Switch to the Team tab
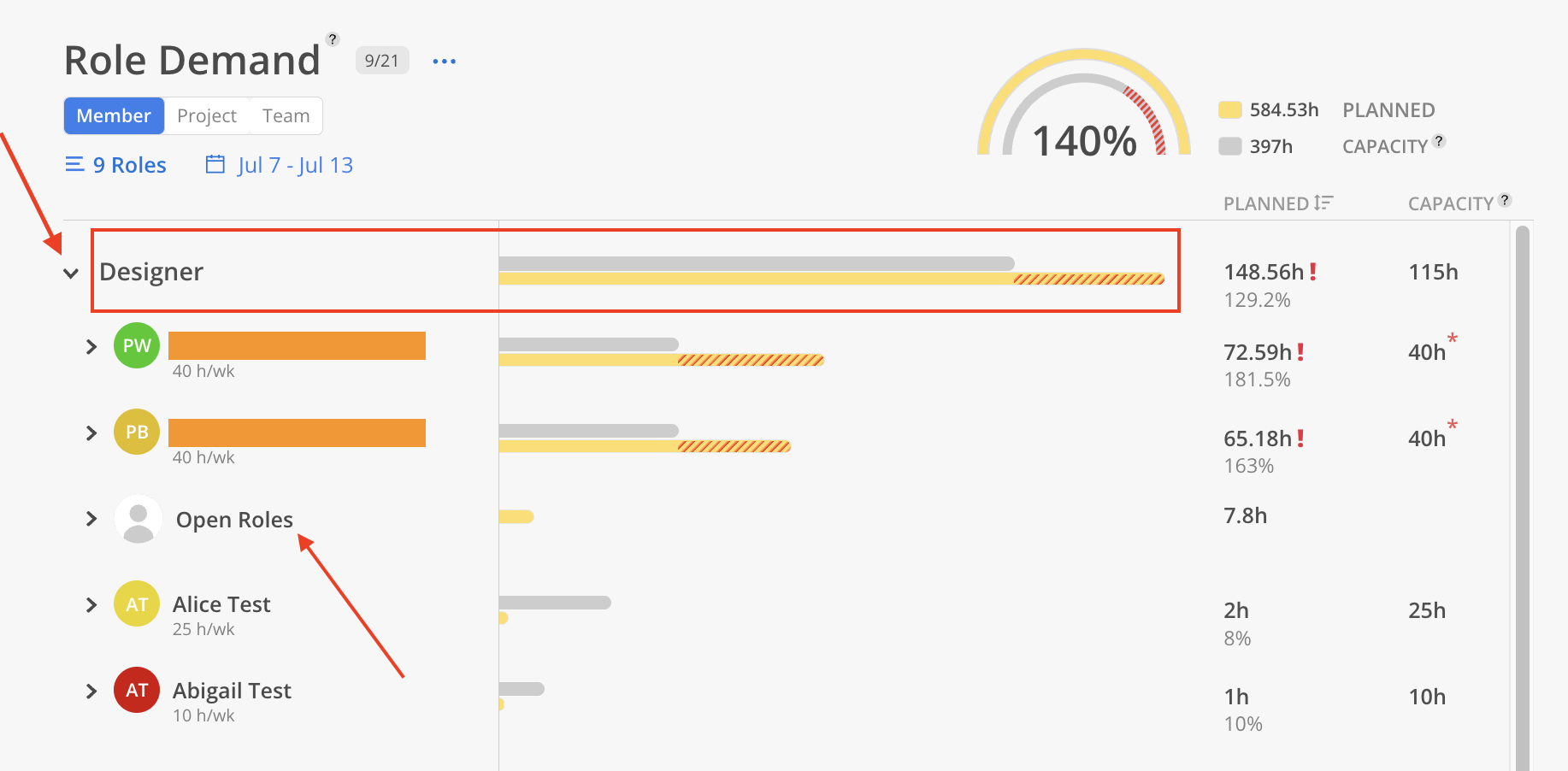The width and height of the screenshot is (1568, 771). (x=286, y=116)
